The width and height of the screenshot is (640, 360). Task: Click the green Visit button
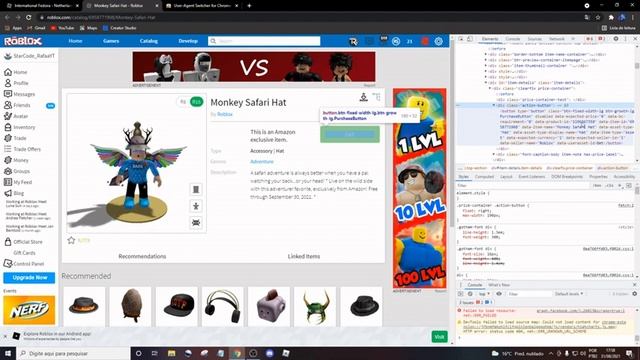click(439, 337)
